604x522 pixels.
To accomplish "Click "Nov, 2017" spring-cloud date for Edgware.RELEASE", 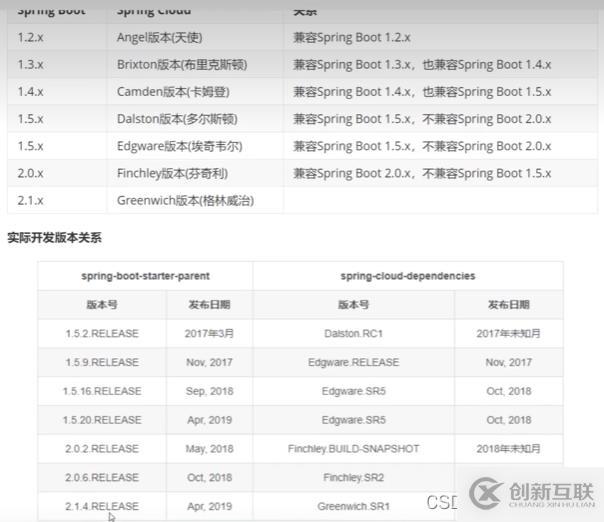I will point(508,362).
